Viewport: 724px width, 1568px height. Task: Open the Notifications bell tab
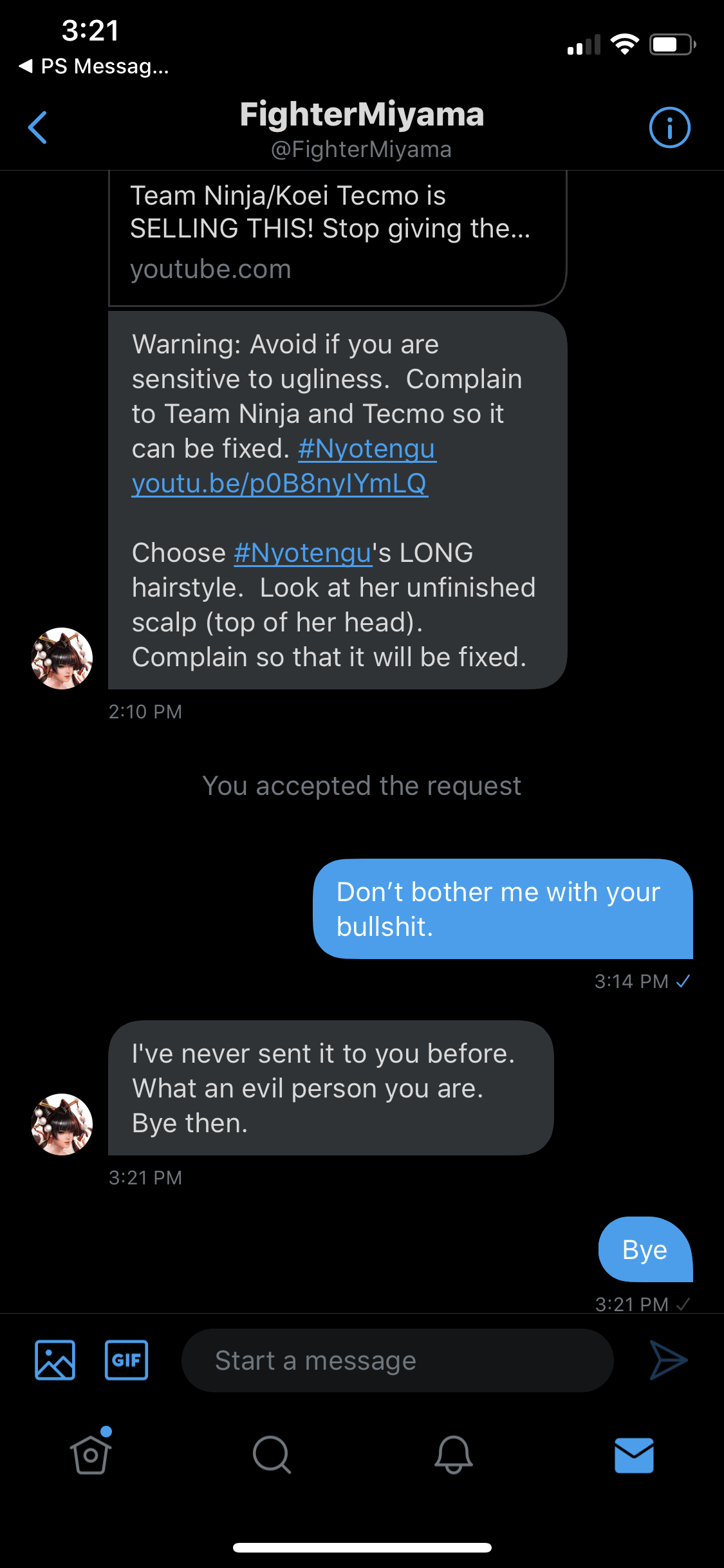tap(453, 1454)
